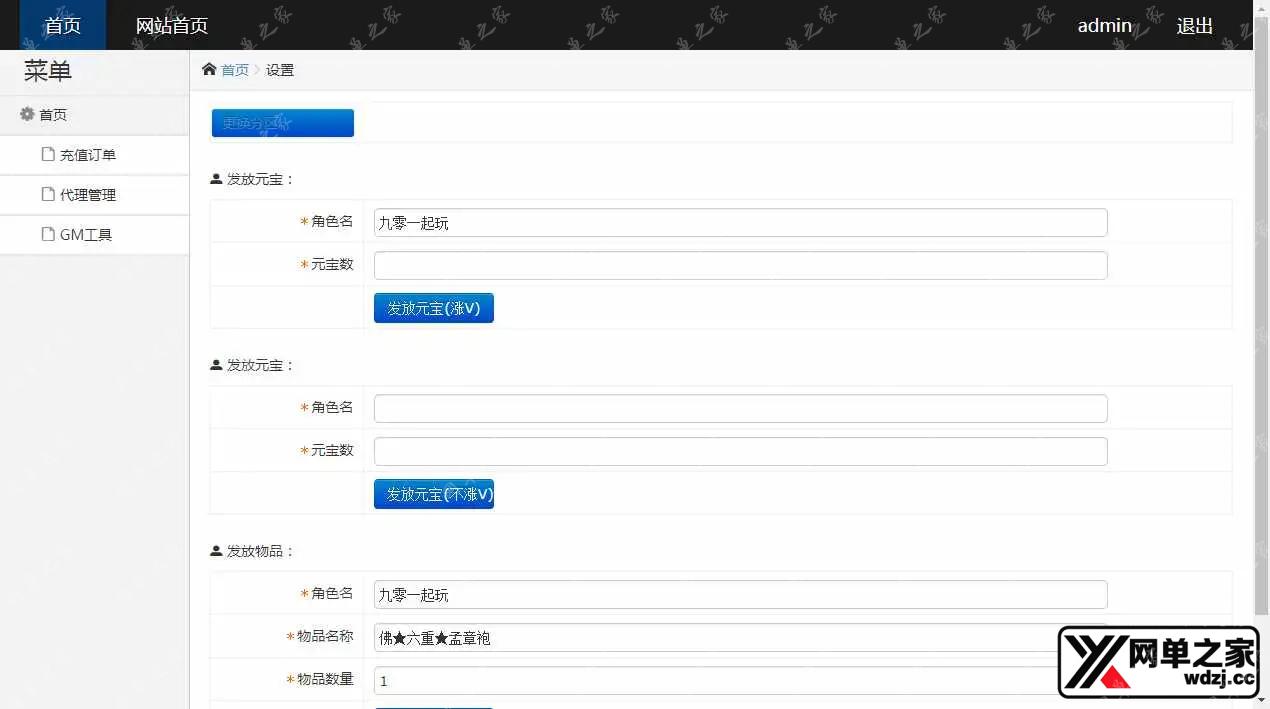Click the 网单之家 logo
Image resolution: width=1270 pixels, height=709 pixels.
[1157, 662]
